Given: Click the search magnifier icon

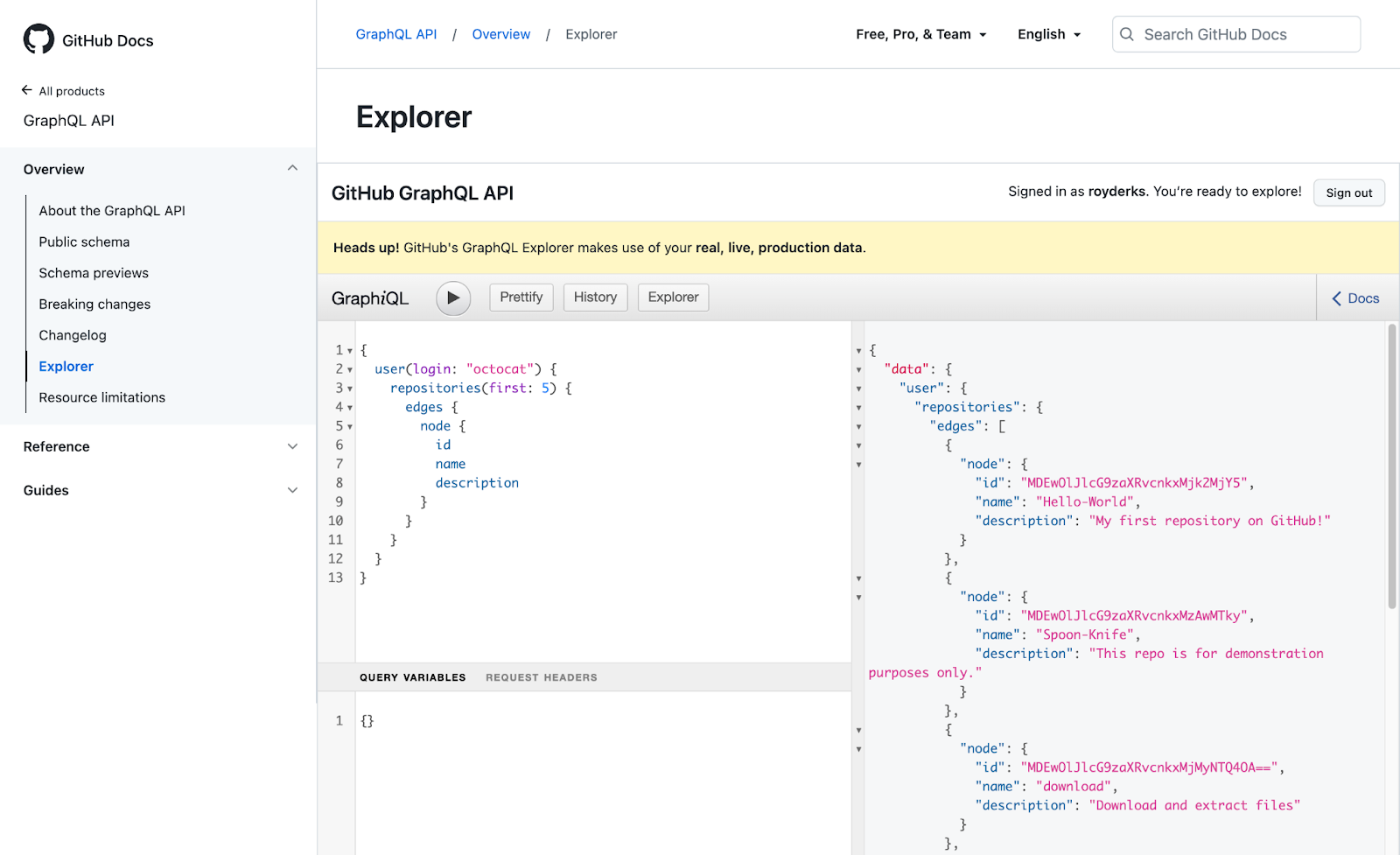Looking at the screenshot, I should pos(1127,34).
